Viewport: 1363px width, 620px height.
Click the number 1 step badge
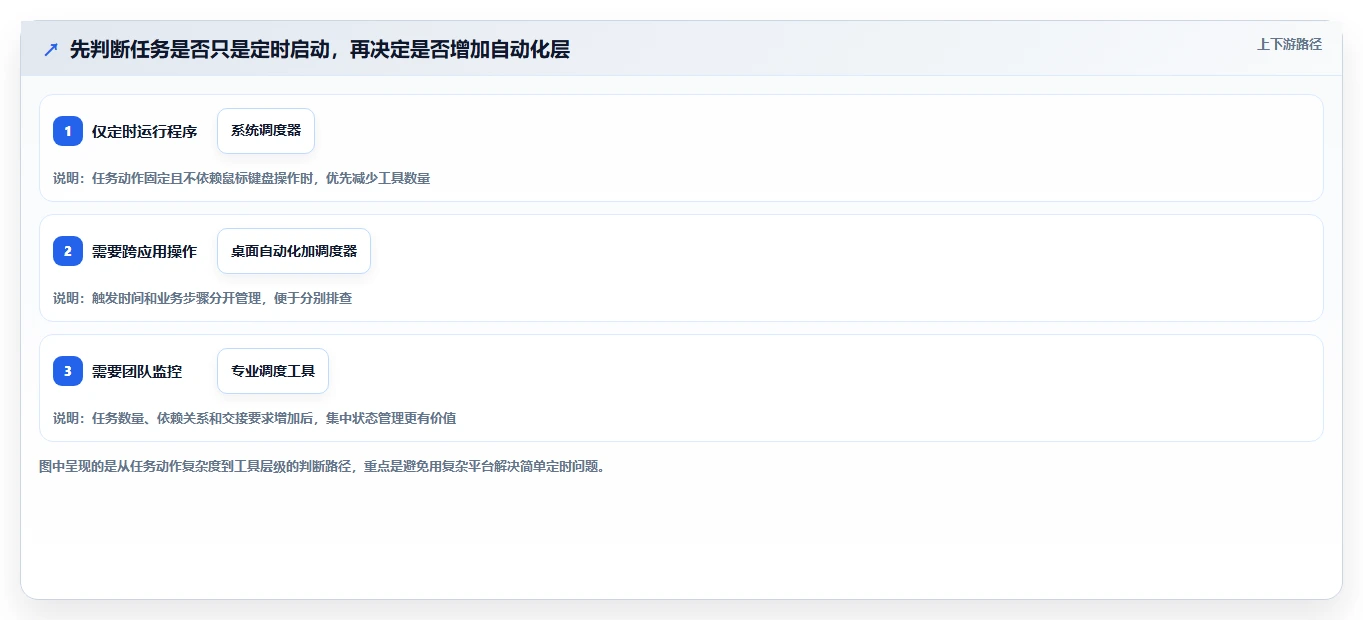[x=68, y=131]
